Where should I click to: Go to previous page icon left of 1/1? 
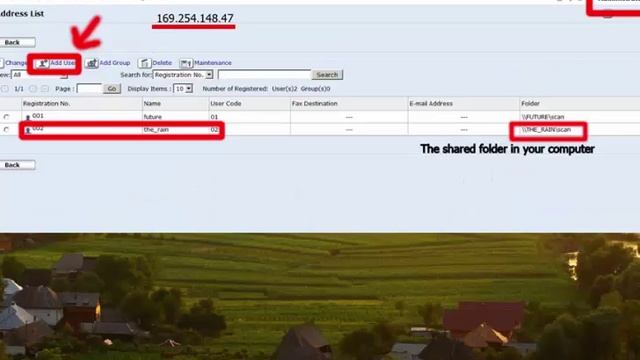point(4,89)
